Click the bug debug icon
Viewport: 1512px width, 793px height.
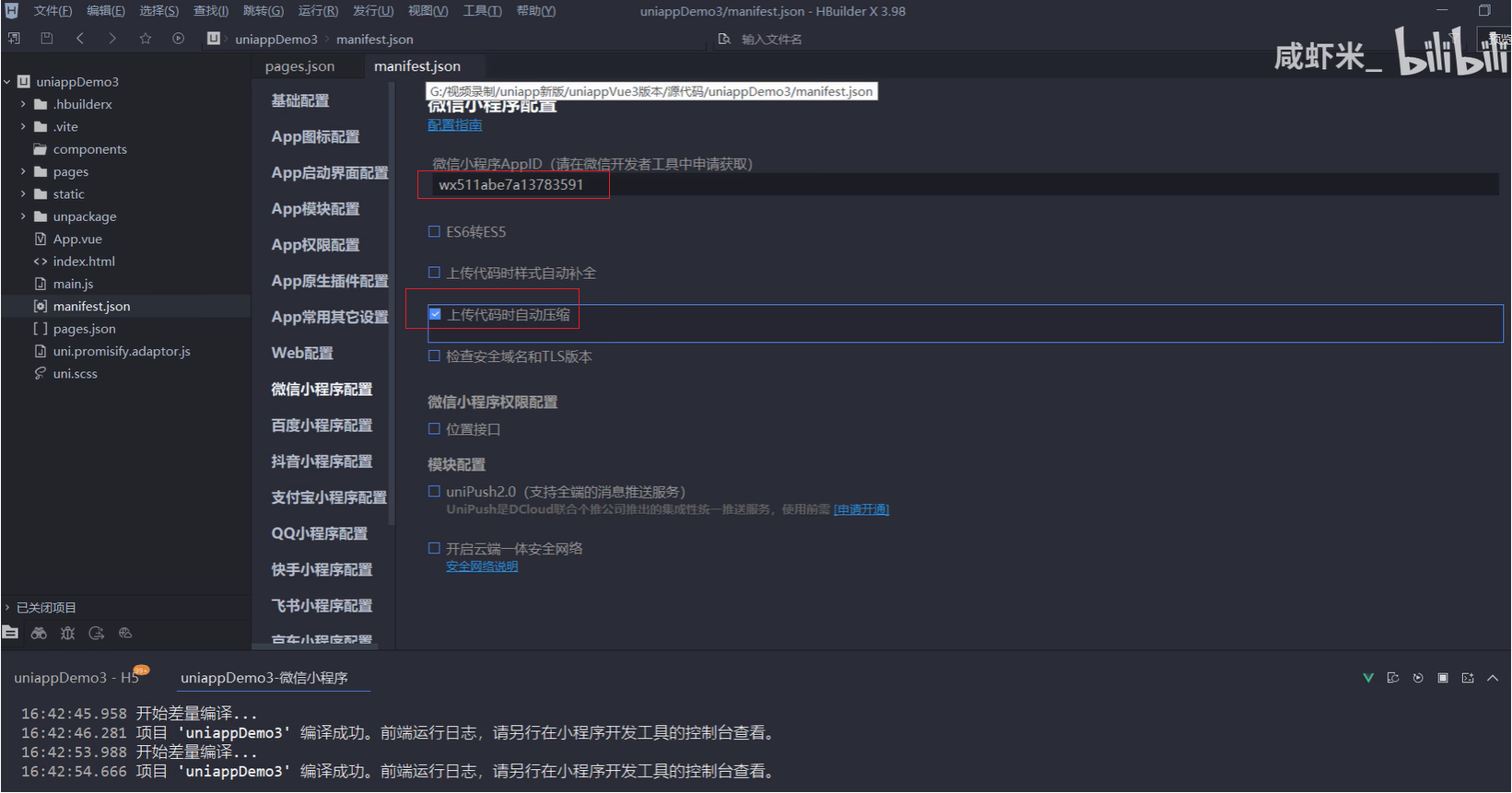67,633
